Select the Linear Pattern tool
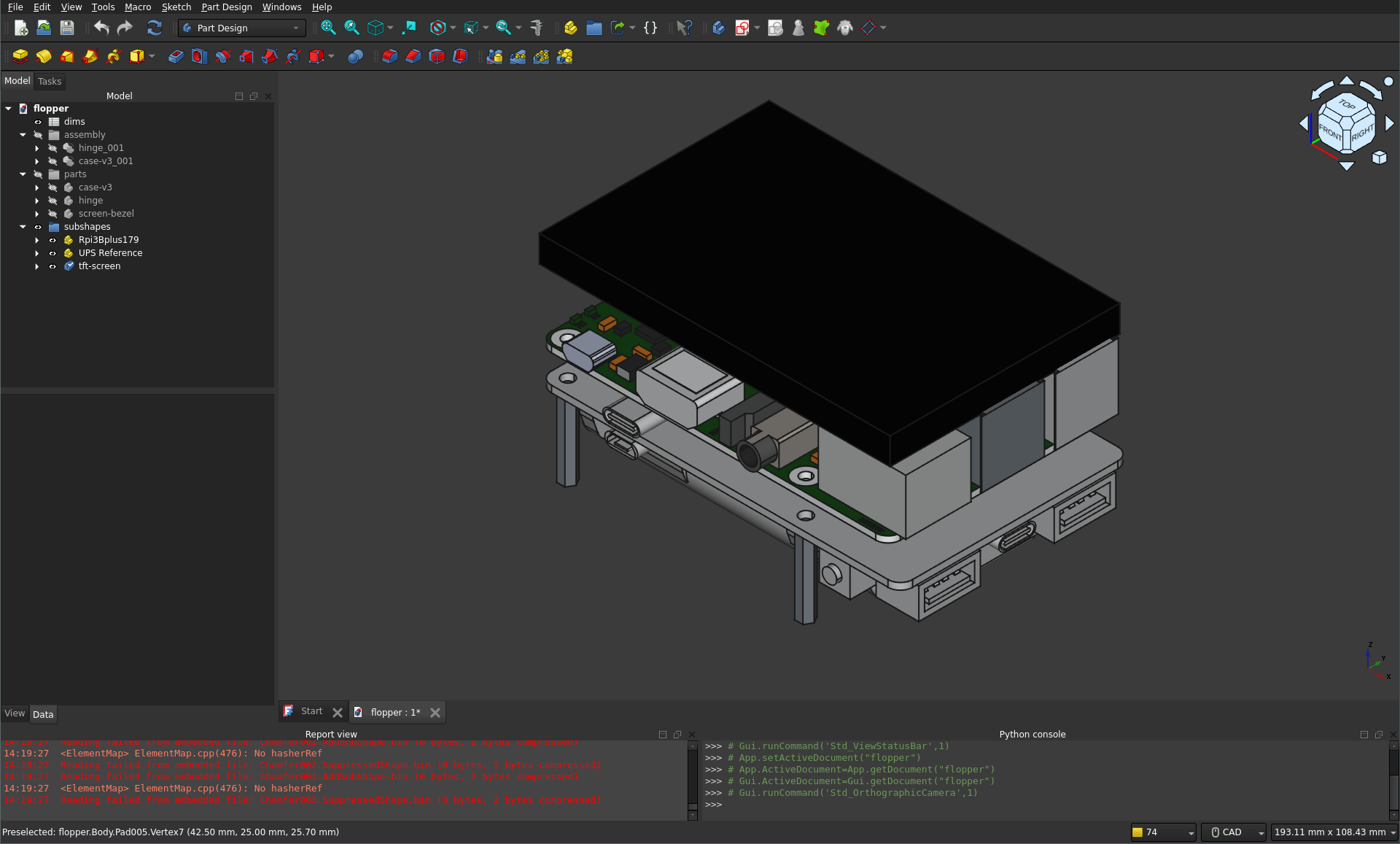 point(518,56)
